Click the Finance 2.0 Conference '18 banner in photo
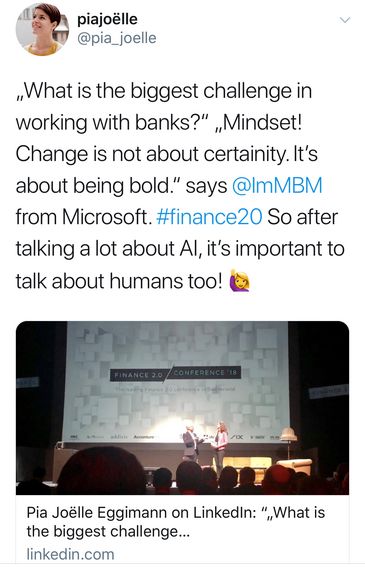365x567 pixels. [175, 374]
